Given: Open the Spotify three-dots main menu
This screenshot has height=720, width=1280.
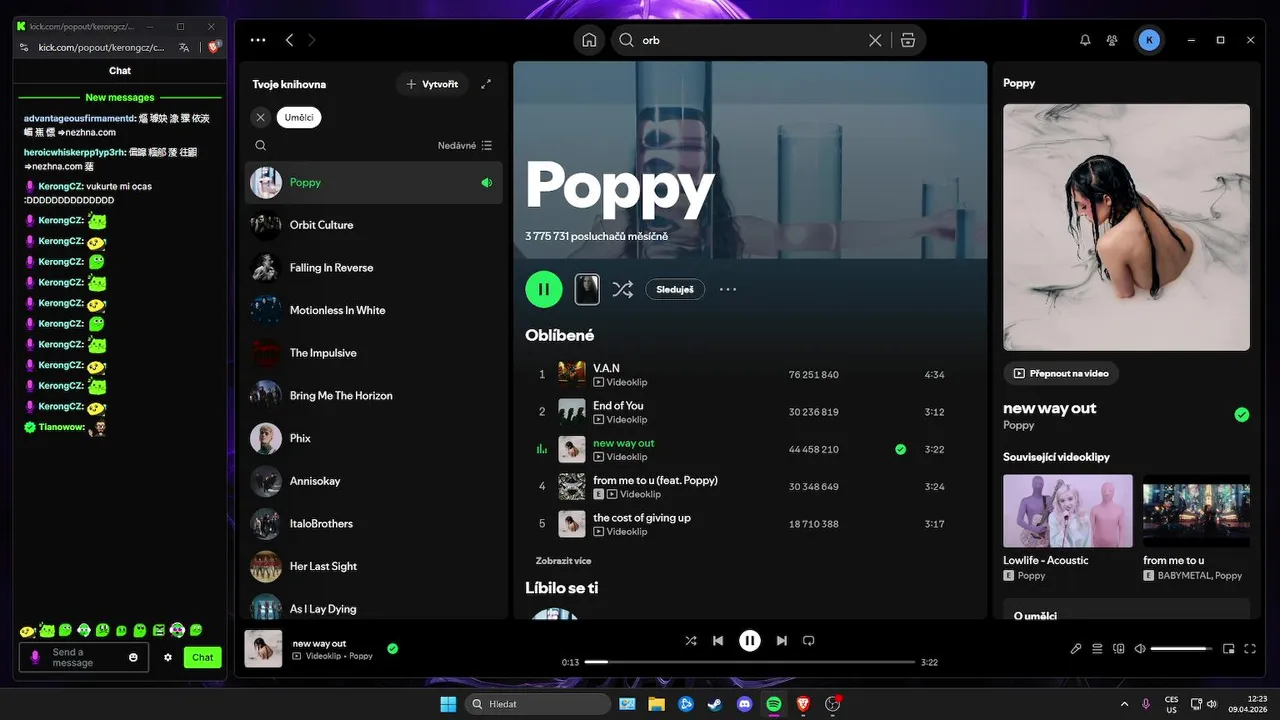Looking at the screenshot, I should point(258,40).
